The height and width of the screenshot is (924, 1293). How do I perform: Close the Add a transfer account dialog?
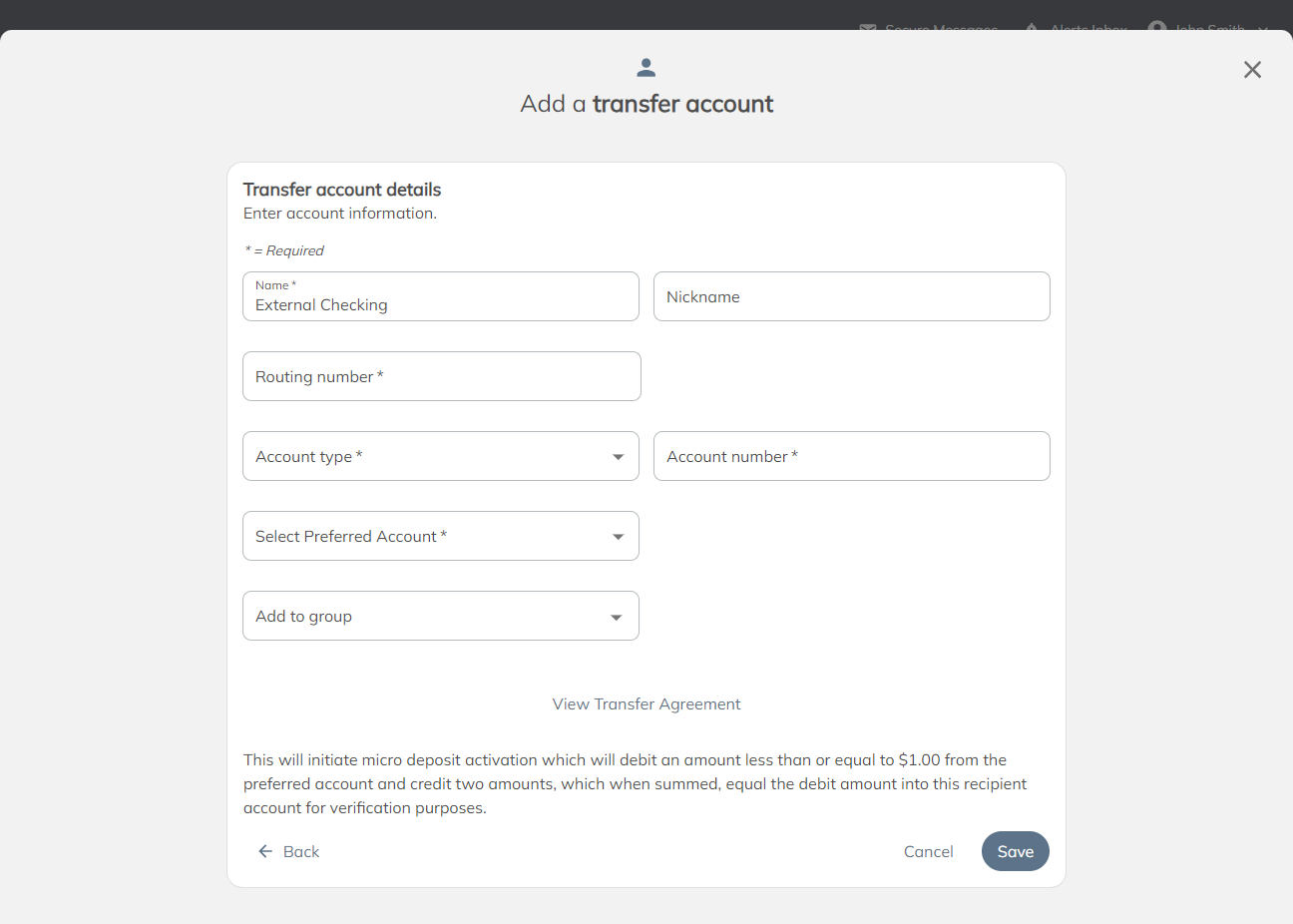coord(1252,70)
